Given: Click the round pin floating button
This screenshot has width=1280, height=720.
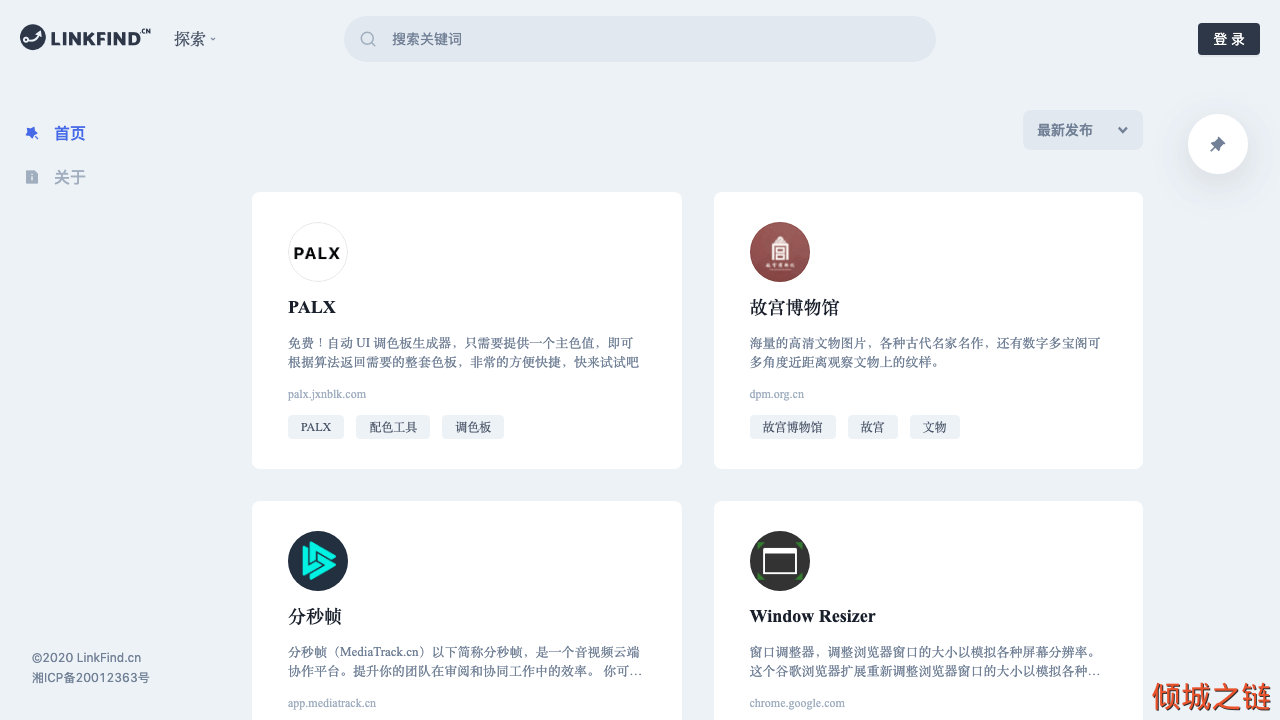Looking at the screenshot, I should click(x=1218, y=144).
